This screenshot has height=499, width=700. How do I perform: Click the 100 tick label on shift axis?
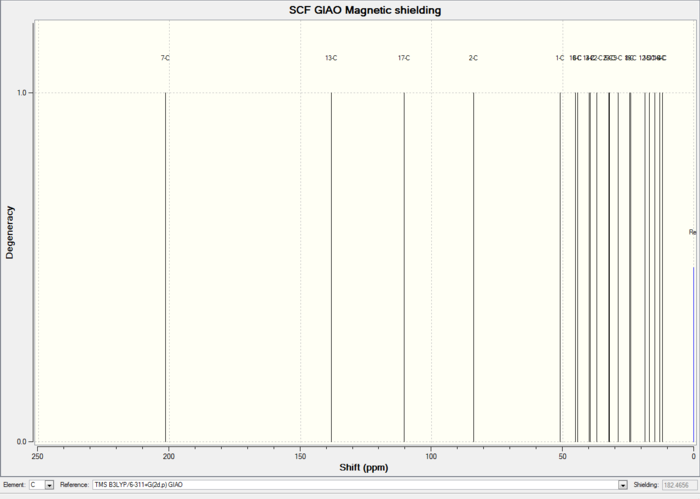431,456
